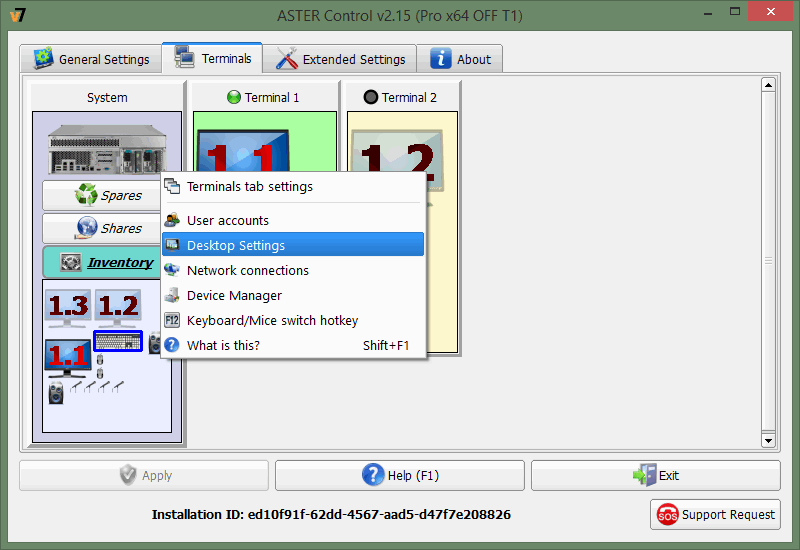Click the Inventory gear icon

point(71,262)
